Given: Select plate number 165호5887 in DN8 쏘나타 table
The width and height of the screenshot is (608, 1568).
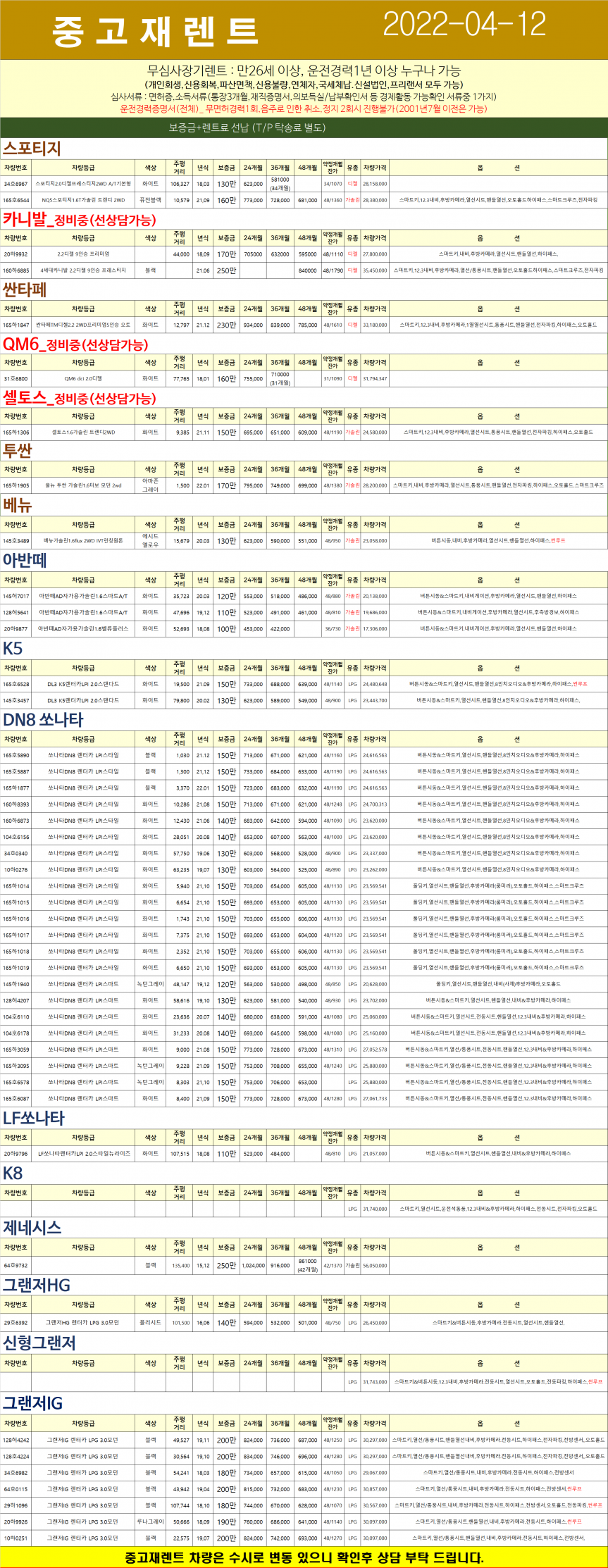Looking at the screenshot, I should tap(15, 771).
